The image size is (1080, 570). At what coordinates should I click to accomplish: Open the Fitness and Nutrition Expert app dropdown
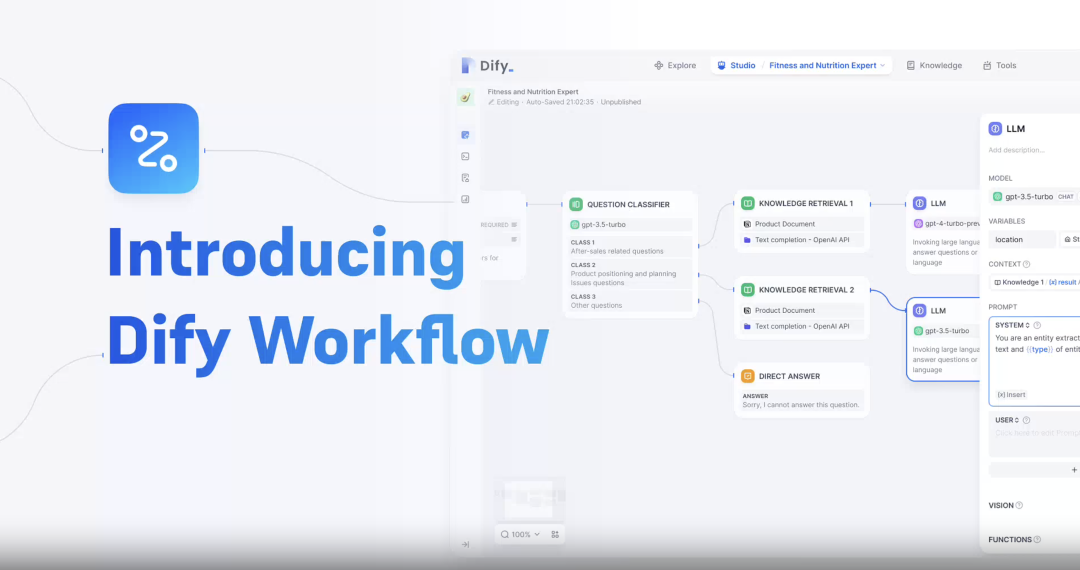[827, 65]
